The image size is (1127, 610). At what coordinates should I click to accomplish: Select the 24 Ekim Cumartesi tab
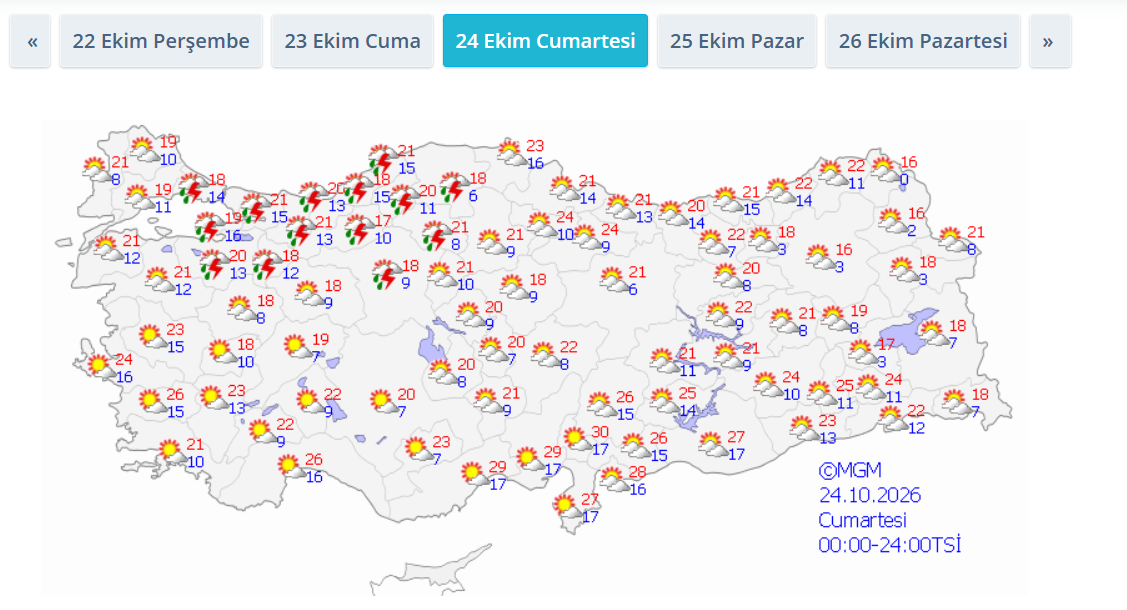tap(546, 41)
